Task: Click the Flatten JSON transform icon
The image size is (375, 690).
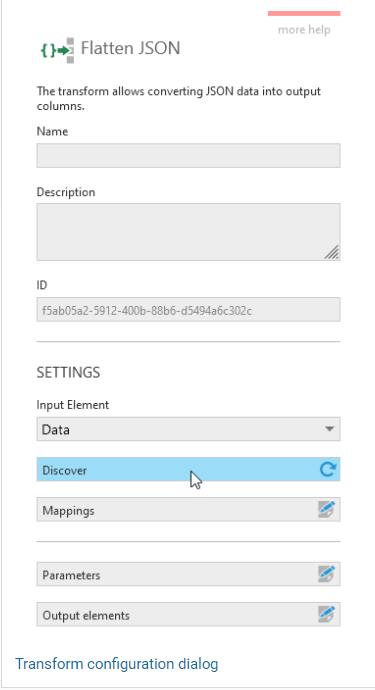Action: click(57, 50)
